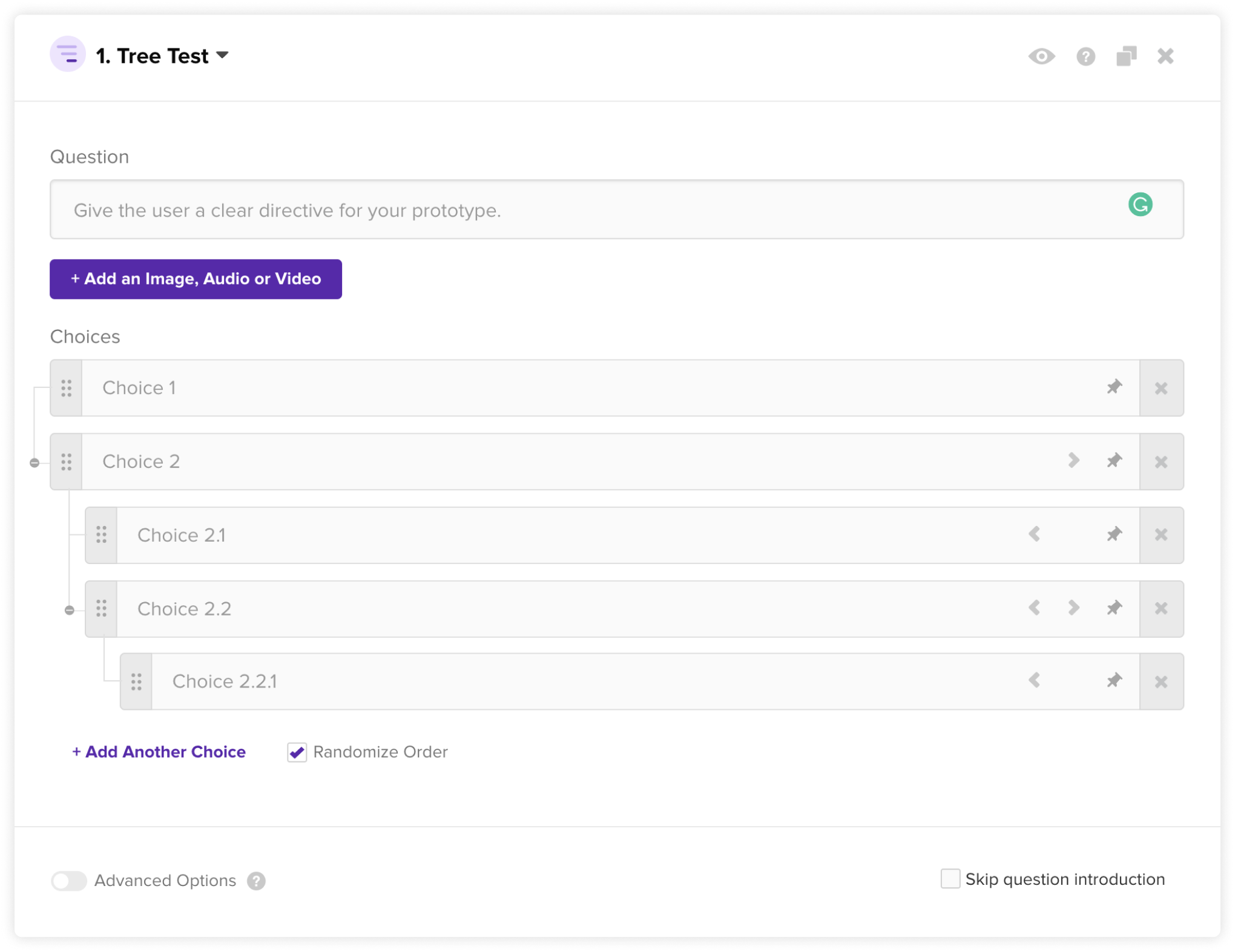Screen dimensions: 1235x952
Task: Open the question help icon
Action: [1085, 56]
